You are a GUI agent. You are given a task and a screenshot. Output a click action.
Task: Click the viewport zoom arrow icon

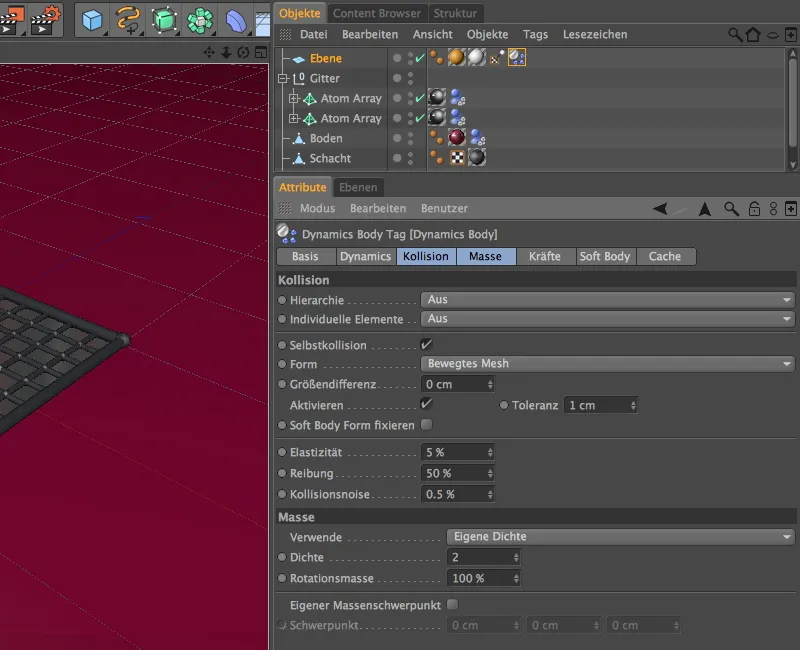[x=226, y=52]
